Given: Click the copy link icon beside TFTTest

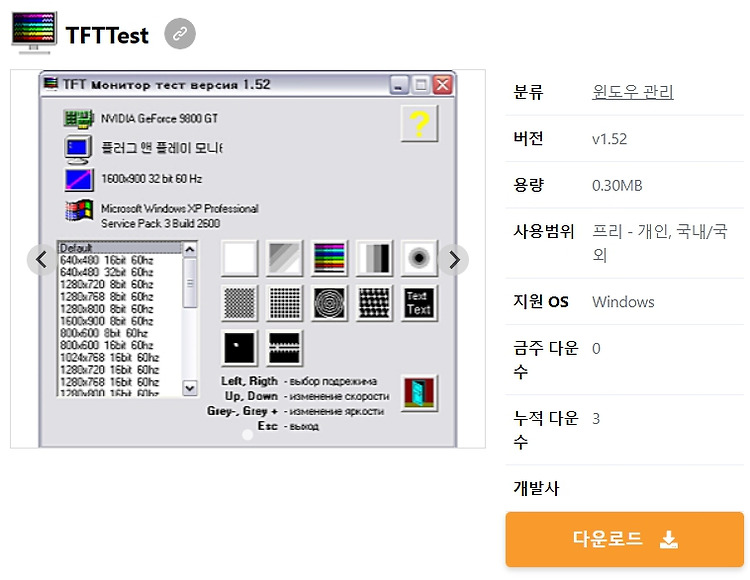Looking at the screenshot, I should [180, 34].
